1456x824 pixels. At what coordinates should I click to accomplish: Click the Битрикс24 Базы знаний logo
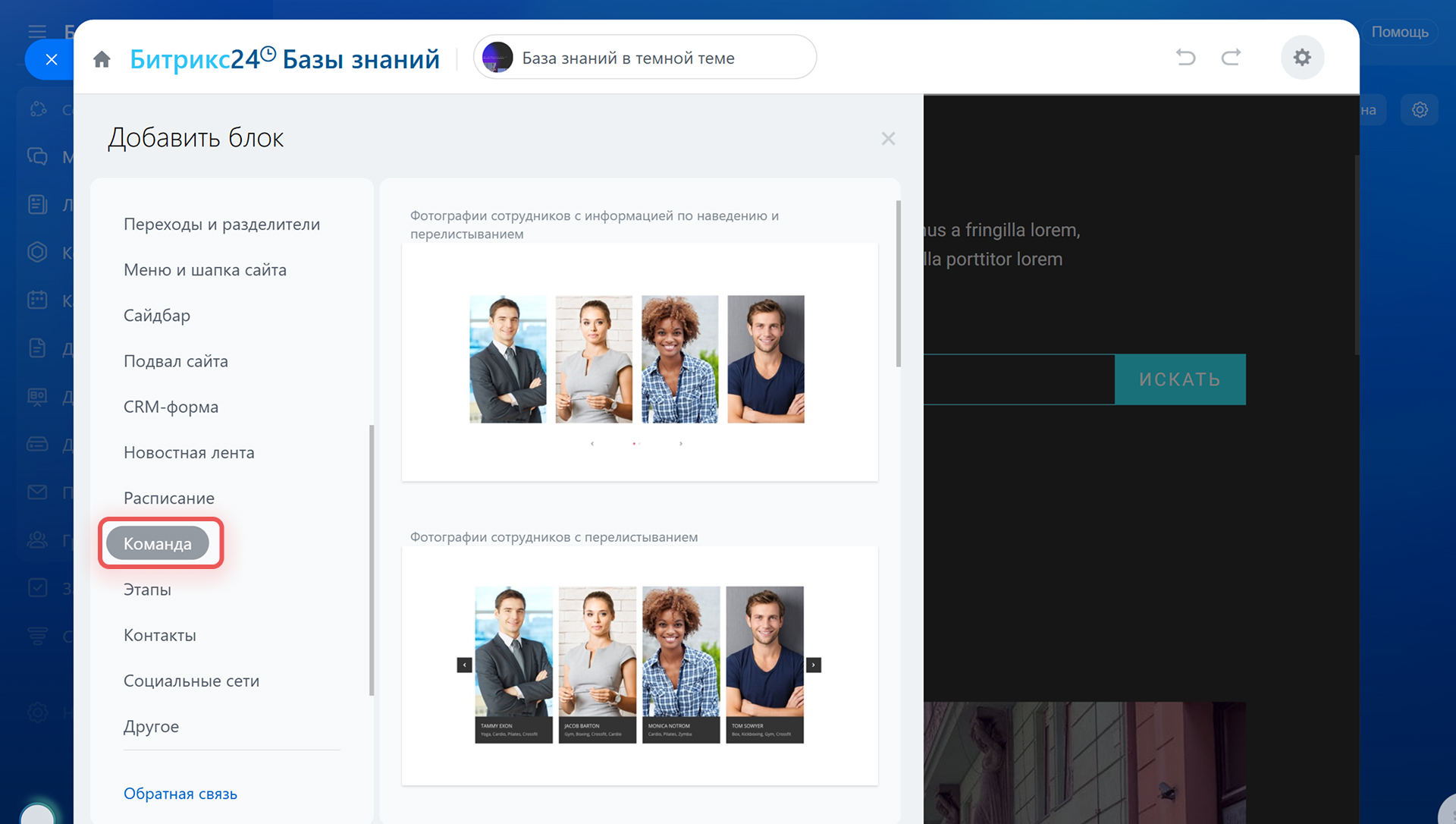click(x=284, y=58)
